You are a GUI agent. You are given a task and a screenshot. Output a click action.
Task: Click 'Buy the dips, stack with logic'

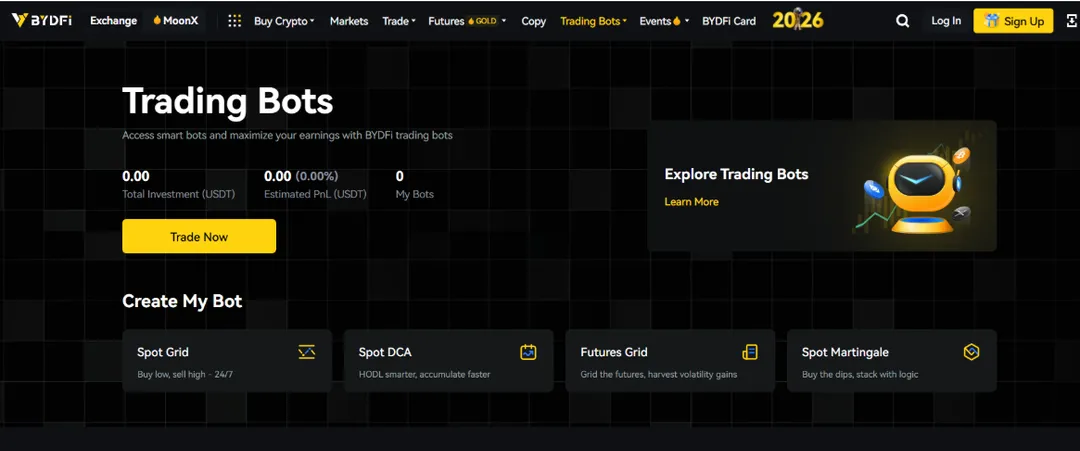pos(860,375)
